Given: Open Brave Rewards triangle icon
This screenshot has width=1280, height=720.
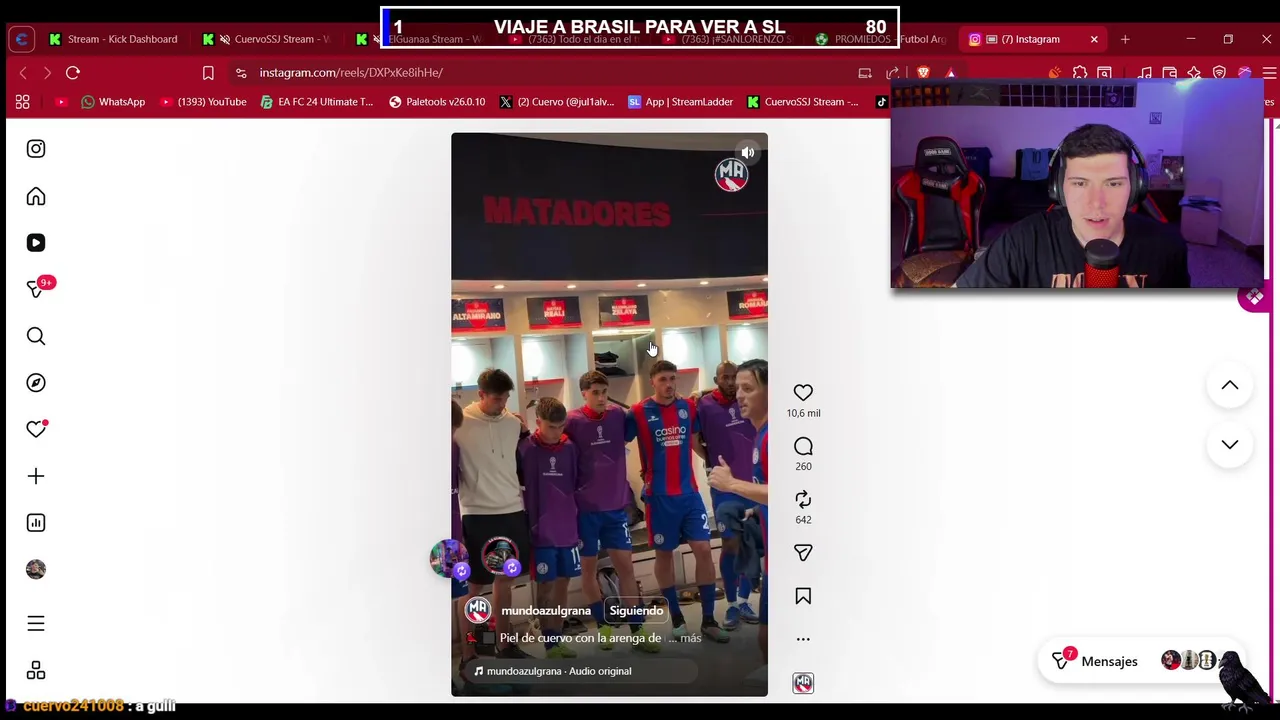Looking at the screenshot, I should pyautogui.click(x=951, y=73).
